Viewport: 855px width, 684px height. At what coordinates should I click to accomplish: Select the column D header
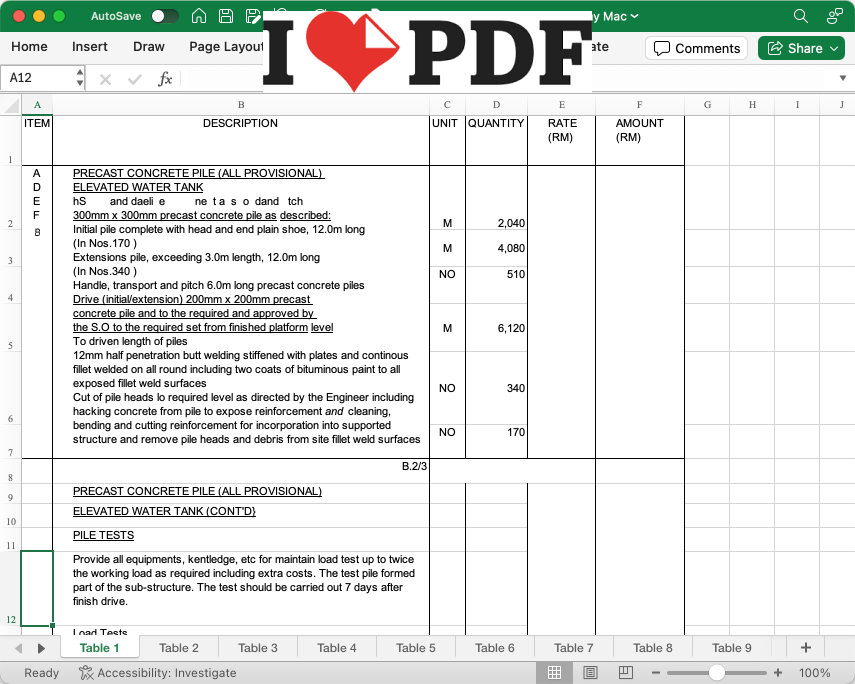tap(496, 105)
